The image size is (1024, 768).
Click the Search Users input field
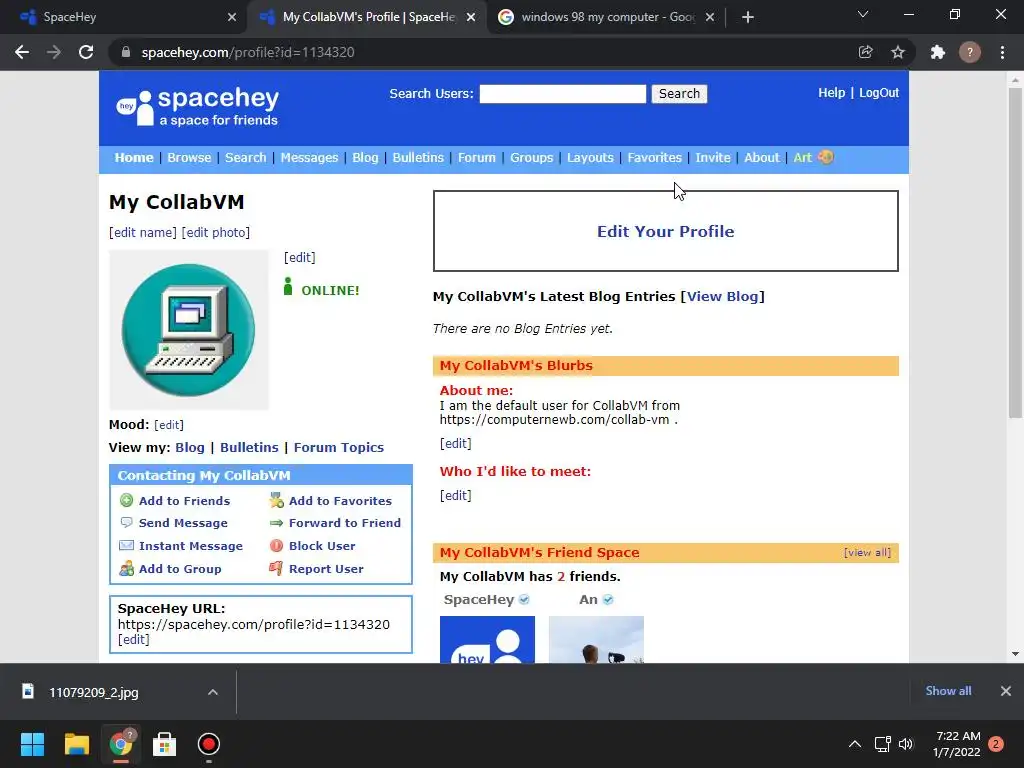coord(562,94)
